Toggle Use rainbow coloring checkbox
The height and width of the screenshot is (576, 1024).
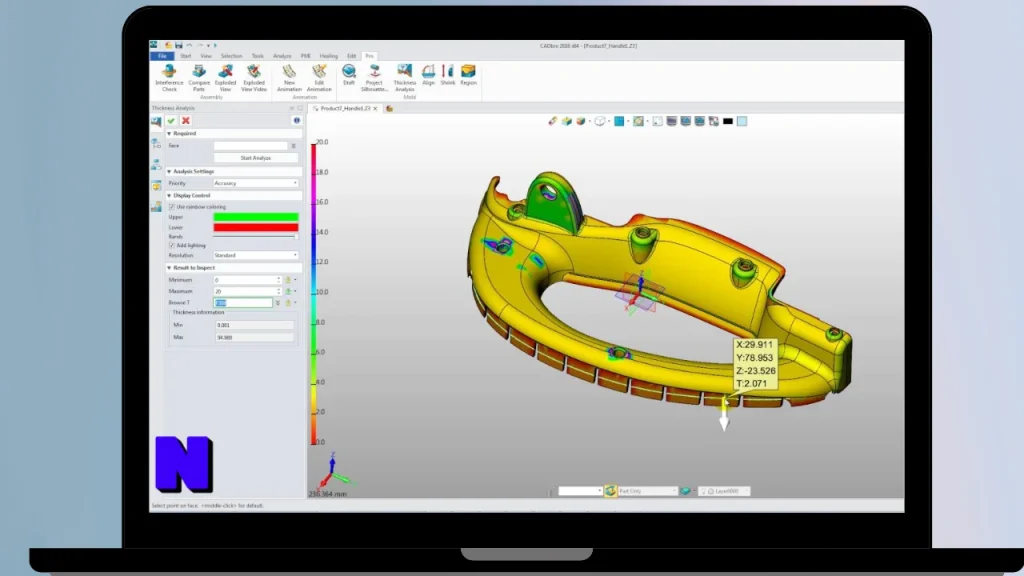click(172, 207)
